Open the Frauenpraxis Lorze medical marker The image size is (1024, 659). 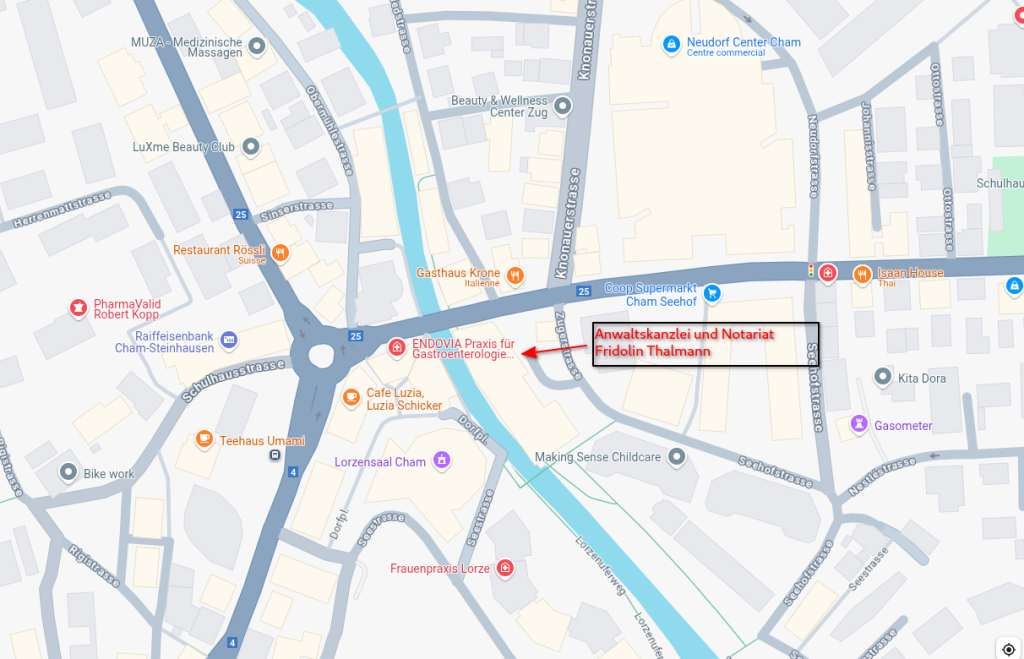[x=505, y=568]
